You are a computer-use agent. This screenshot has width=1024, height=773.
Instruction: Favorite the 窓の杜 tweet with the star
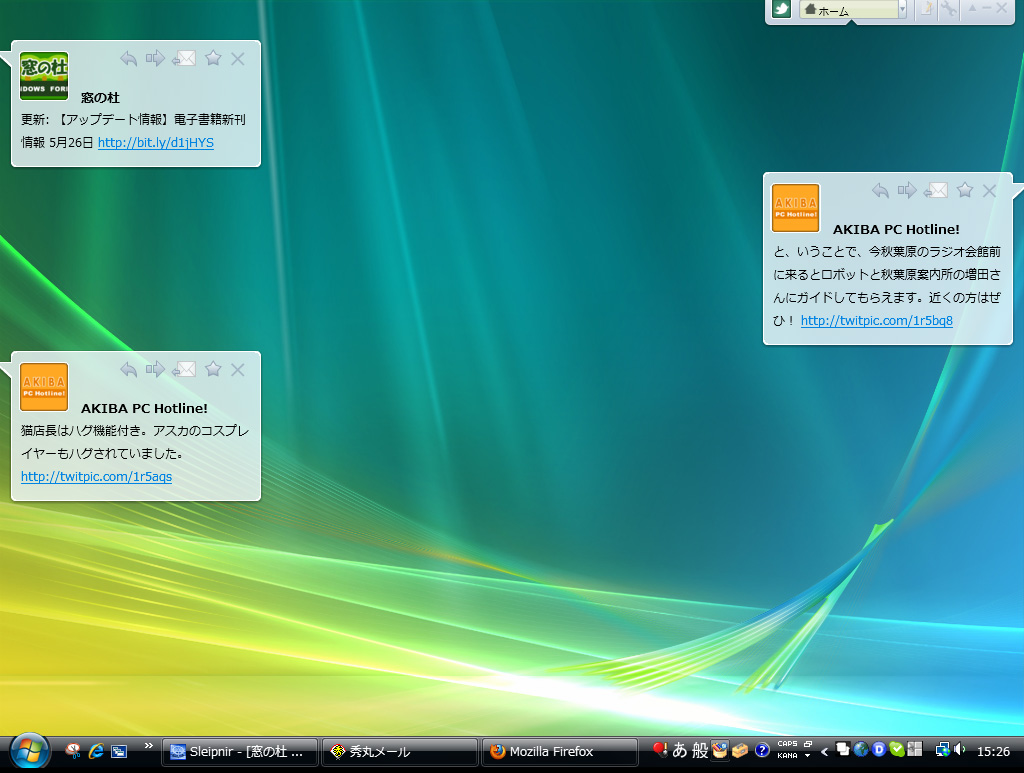click(212, 59)
